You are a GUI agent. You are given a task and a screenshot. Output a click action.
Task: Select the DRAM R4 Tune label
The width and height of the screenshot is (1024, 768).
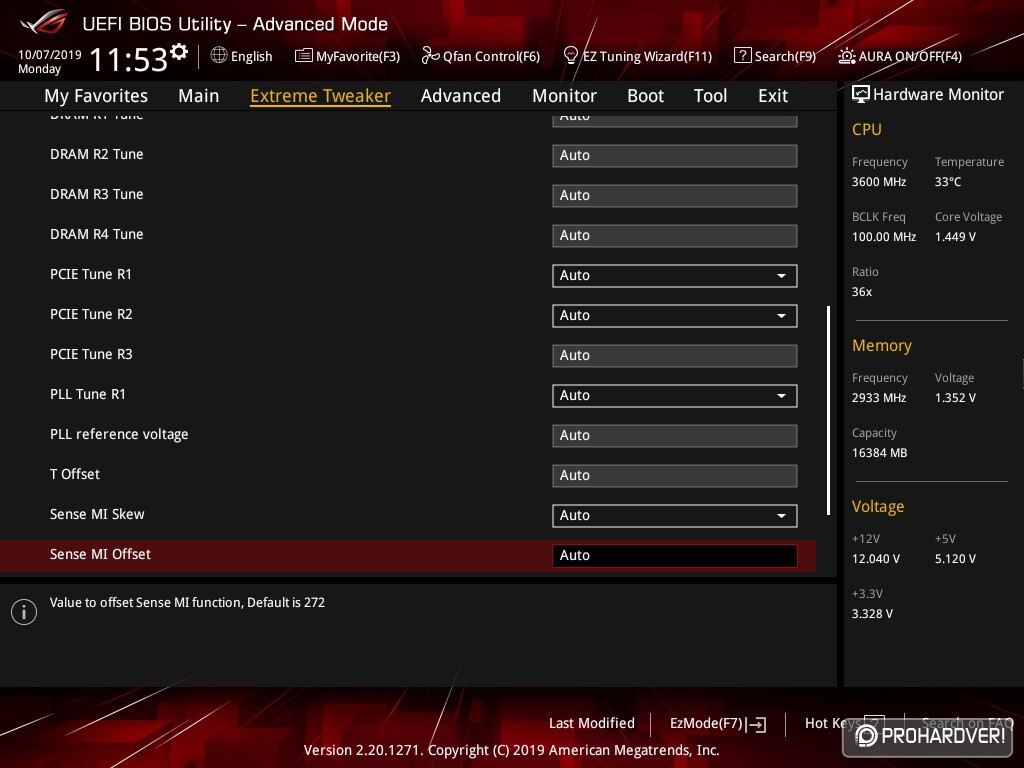[x=97, y=234]
